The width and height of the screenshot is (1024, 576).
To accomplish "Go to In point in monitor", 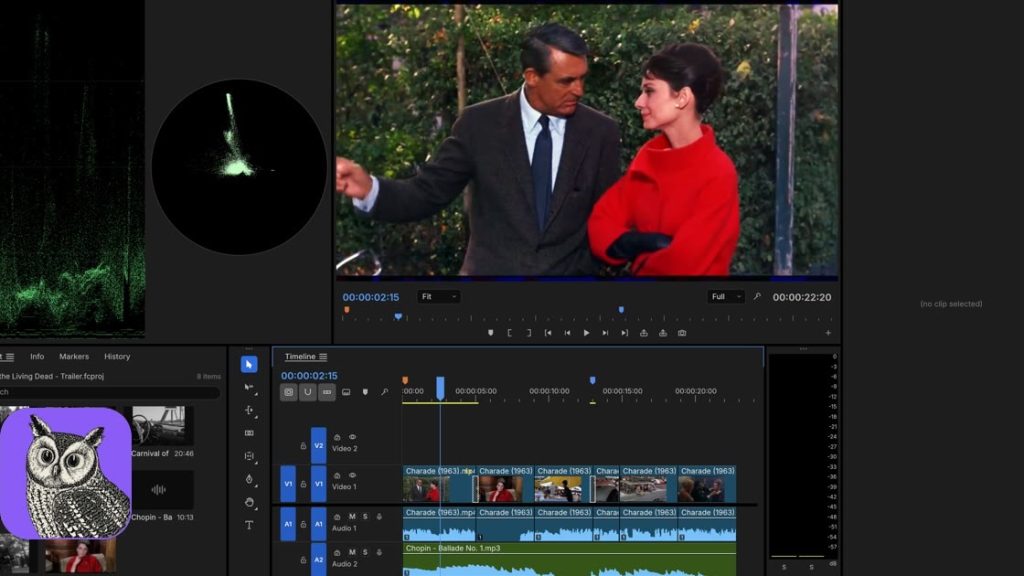I will (x=548, y=333).
